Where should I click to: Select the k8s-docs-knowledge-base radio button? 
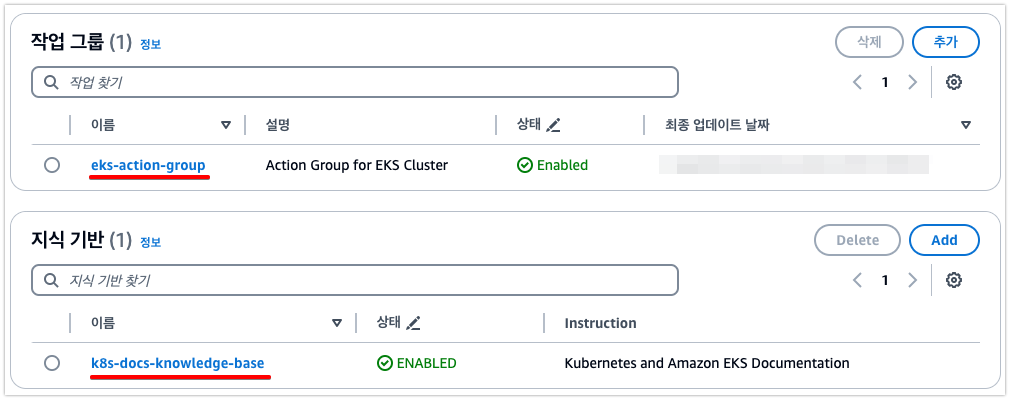click(52, 363)
